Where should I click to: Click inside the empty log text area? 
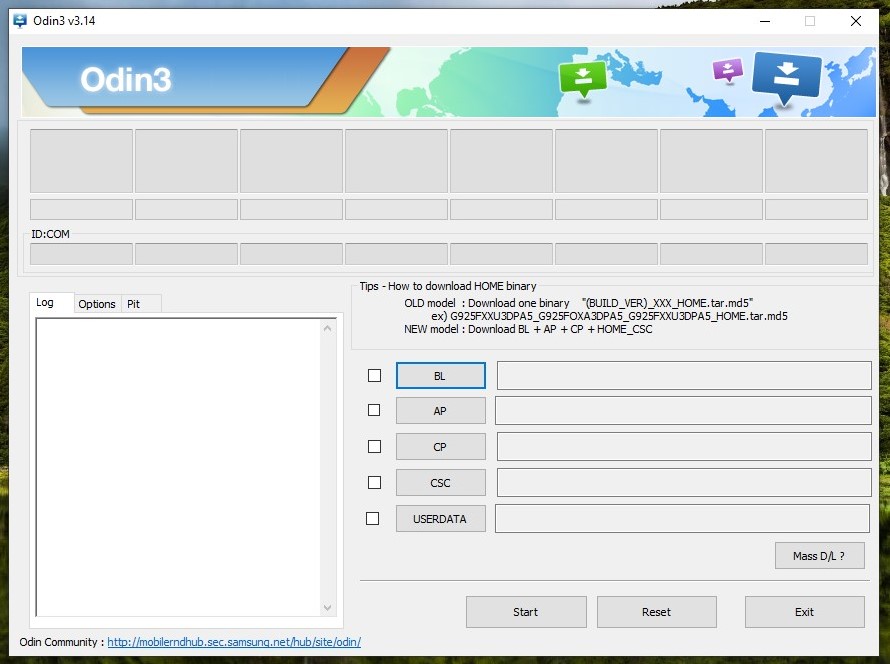tap(179, 468)
